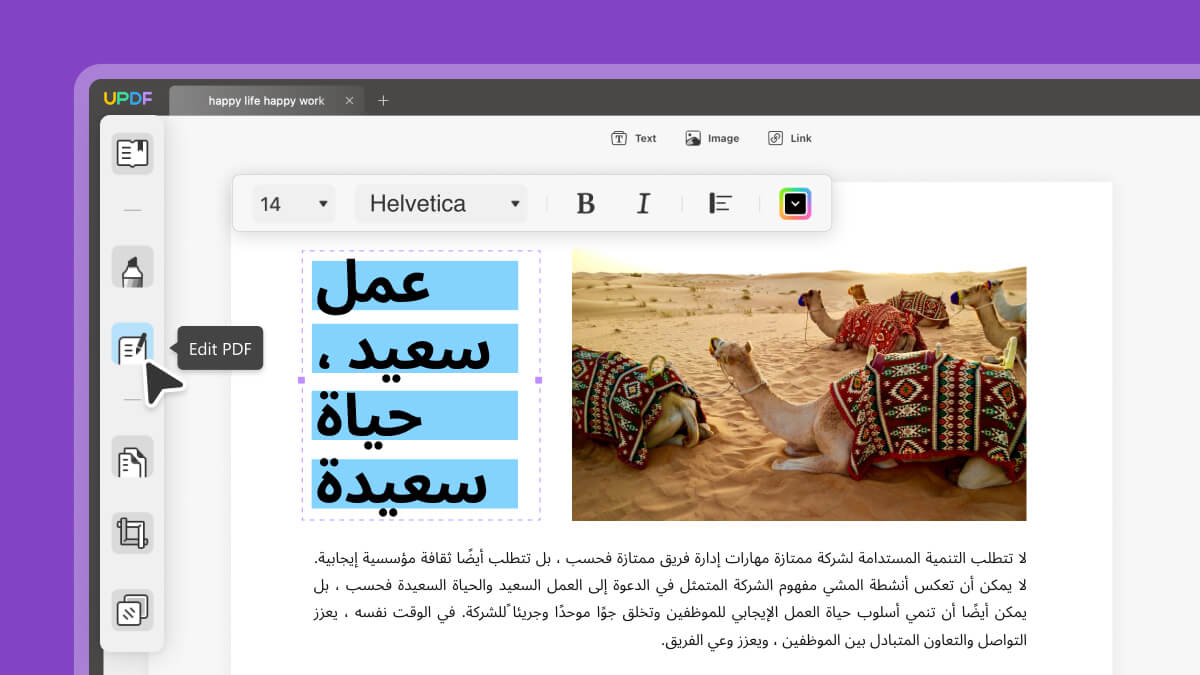Screen dimensions: 1200x675
Task: Toggle text alignment options
Action: point(719,203)
